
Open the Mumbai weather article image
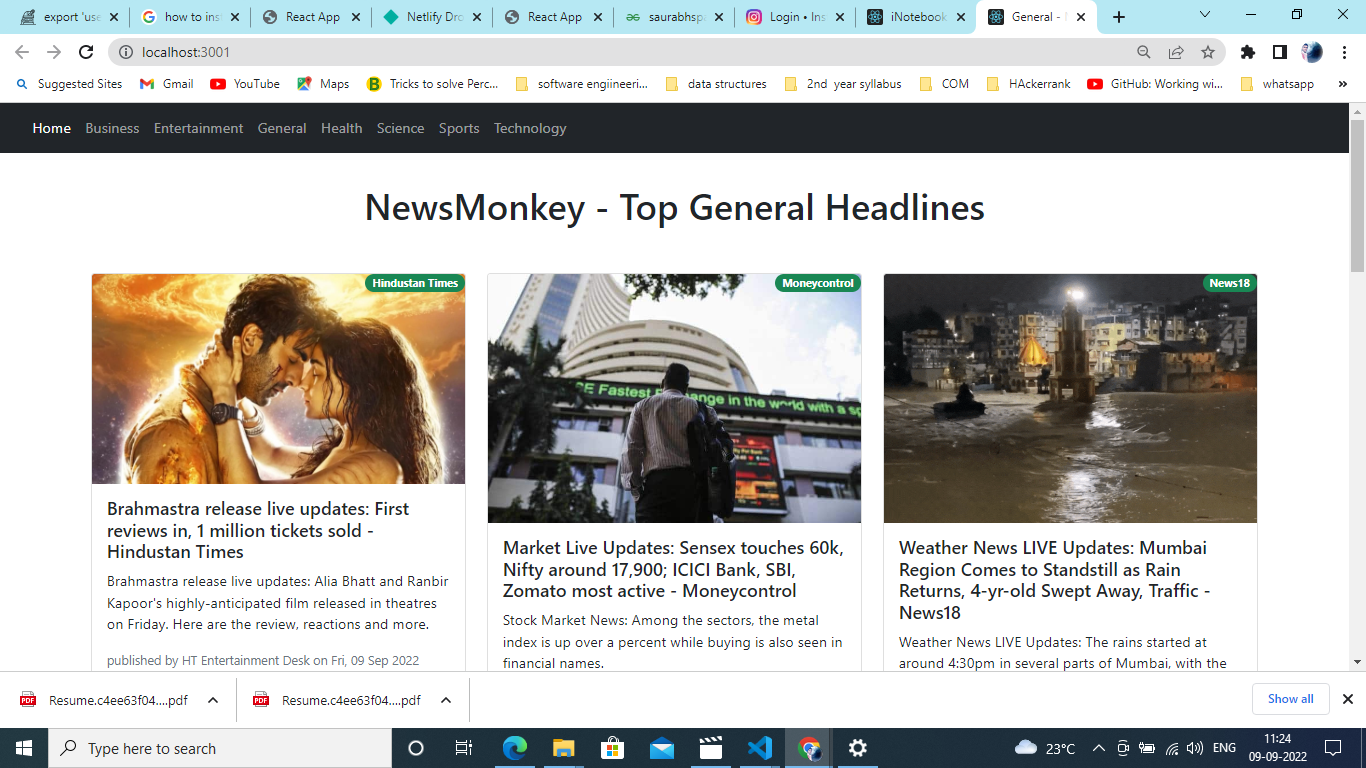[1070, 398]
